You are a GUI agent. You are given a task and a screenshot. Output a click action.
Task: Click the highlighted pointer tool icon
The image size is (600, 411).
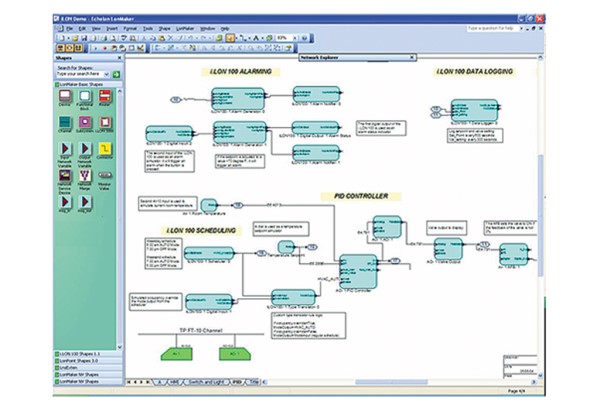pos(230,38)
